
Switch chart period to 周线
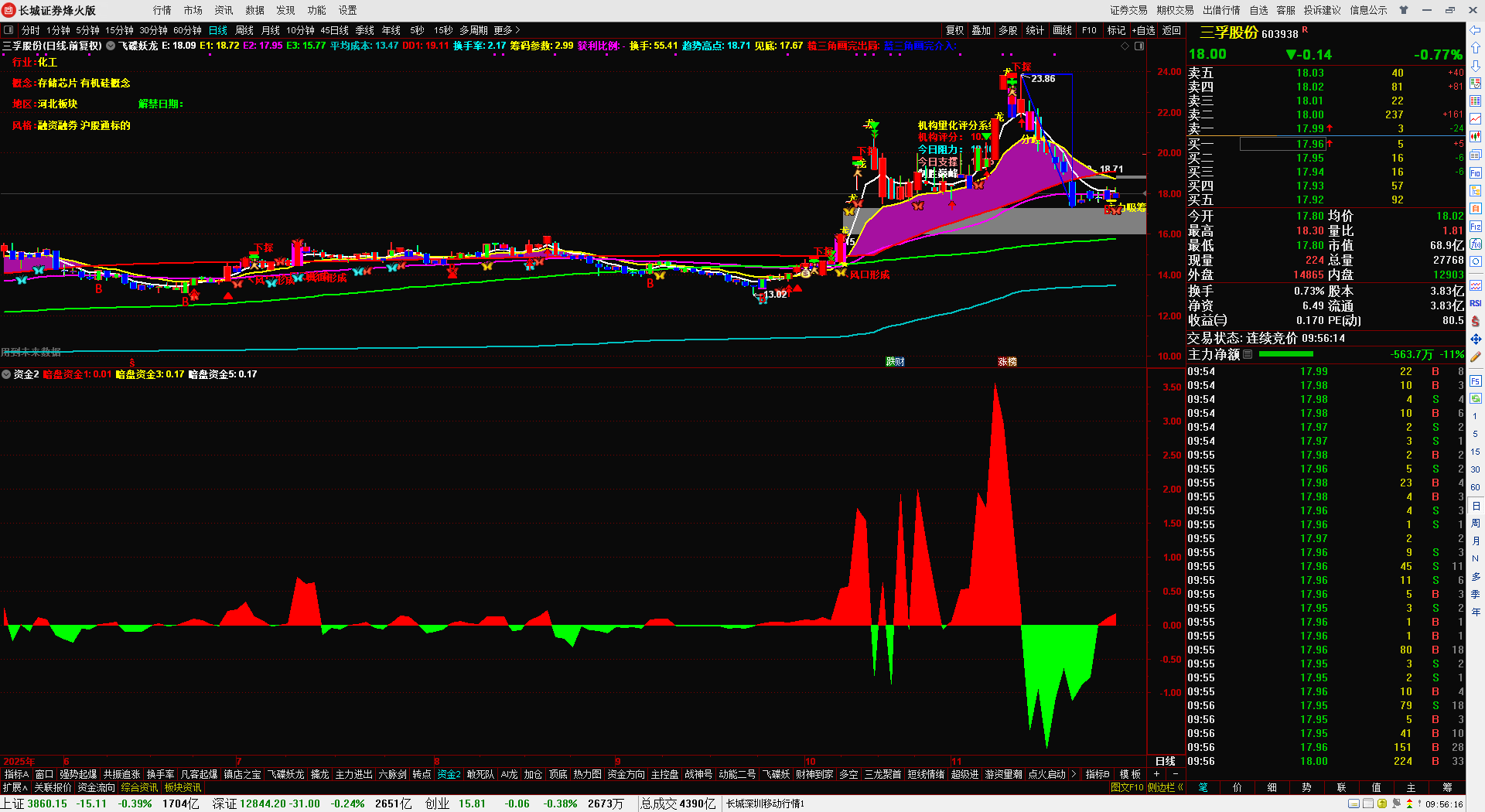(244, 30)
